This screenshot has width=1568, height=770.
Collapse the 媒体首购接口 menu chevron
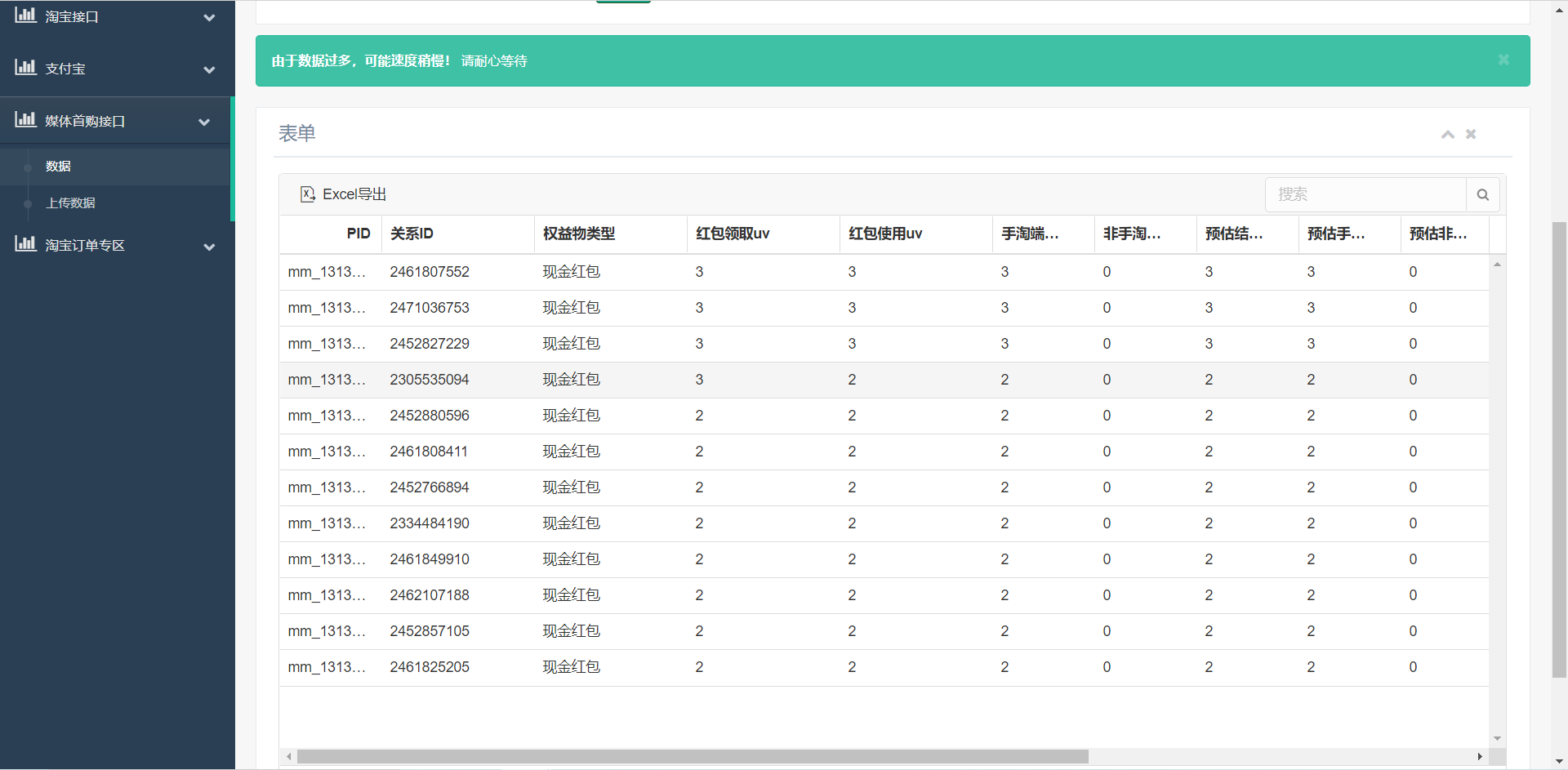tap(204, 122)
